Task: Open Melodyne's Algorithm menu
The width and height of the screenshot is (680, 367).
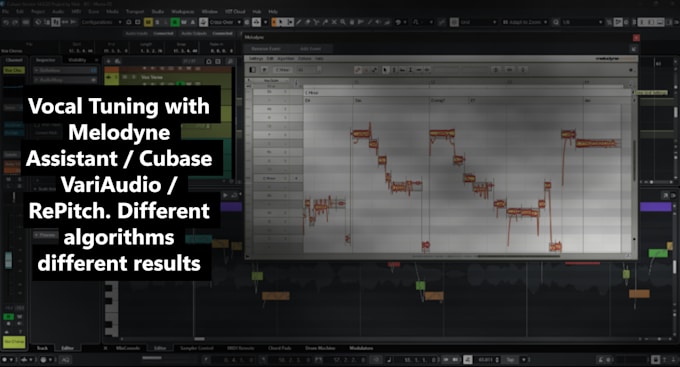Action: click(x=286, y=59)
